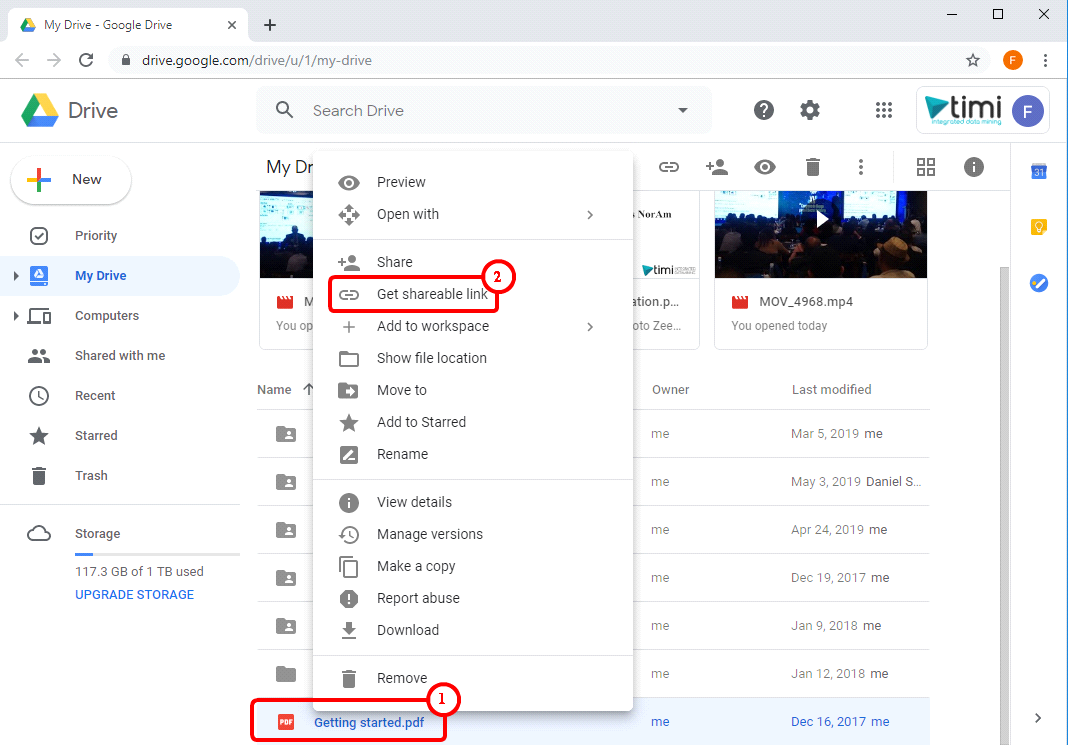Screen dimensions: 1068x745
Task: Click the get link icon in toolbar
Action: pyautogui.click(x=669, y=167)
